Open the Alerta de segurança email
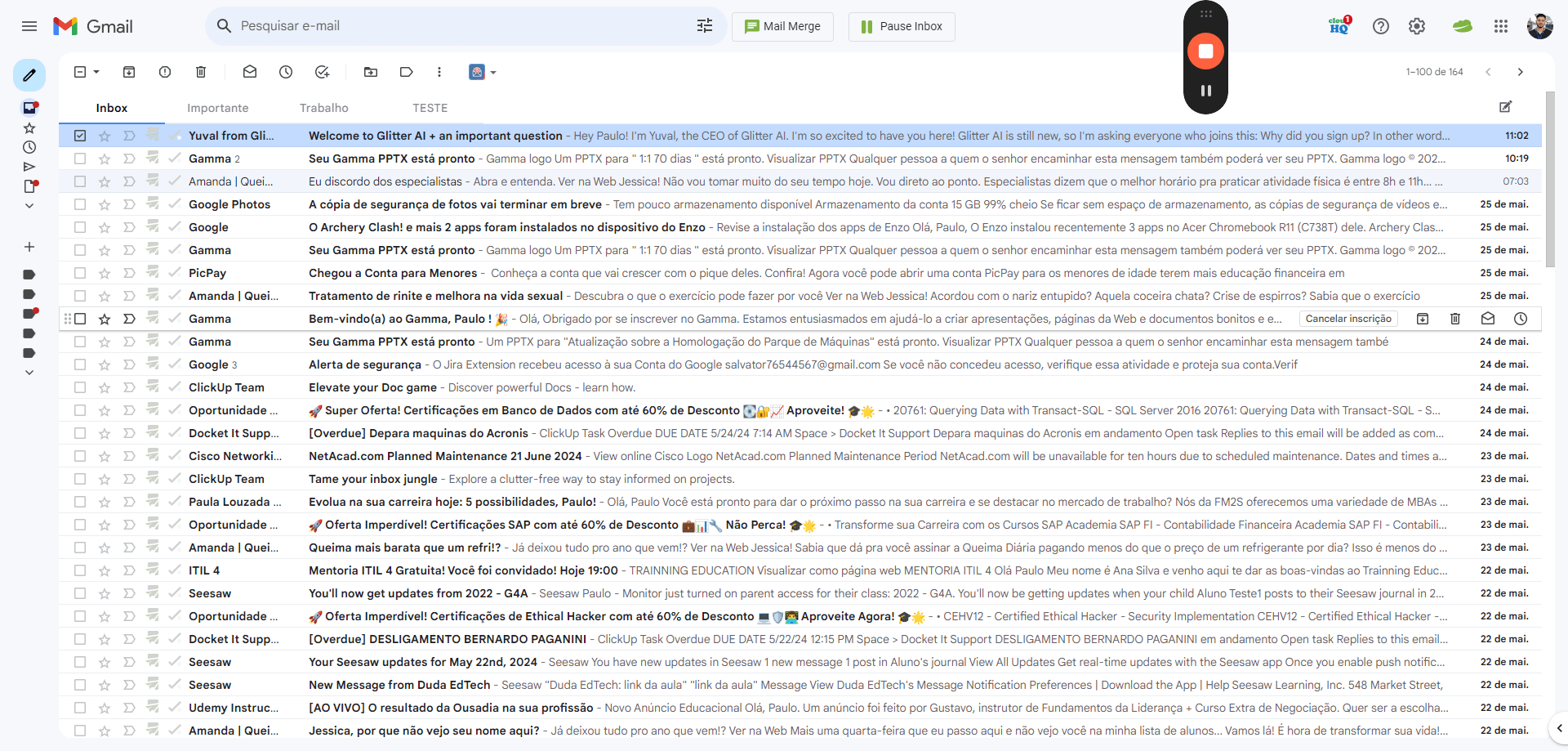Image resolution: width=1568 pixels, height=751 pixels. coord(800,364)
